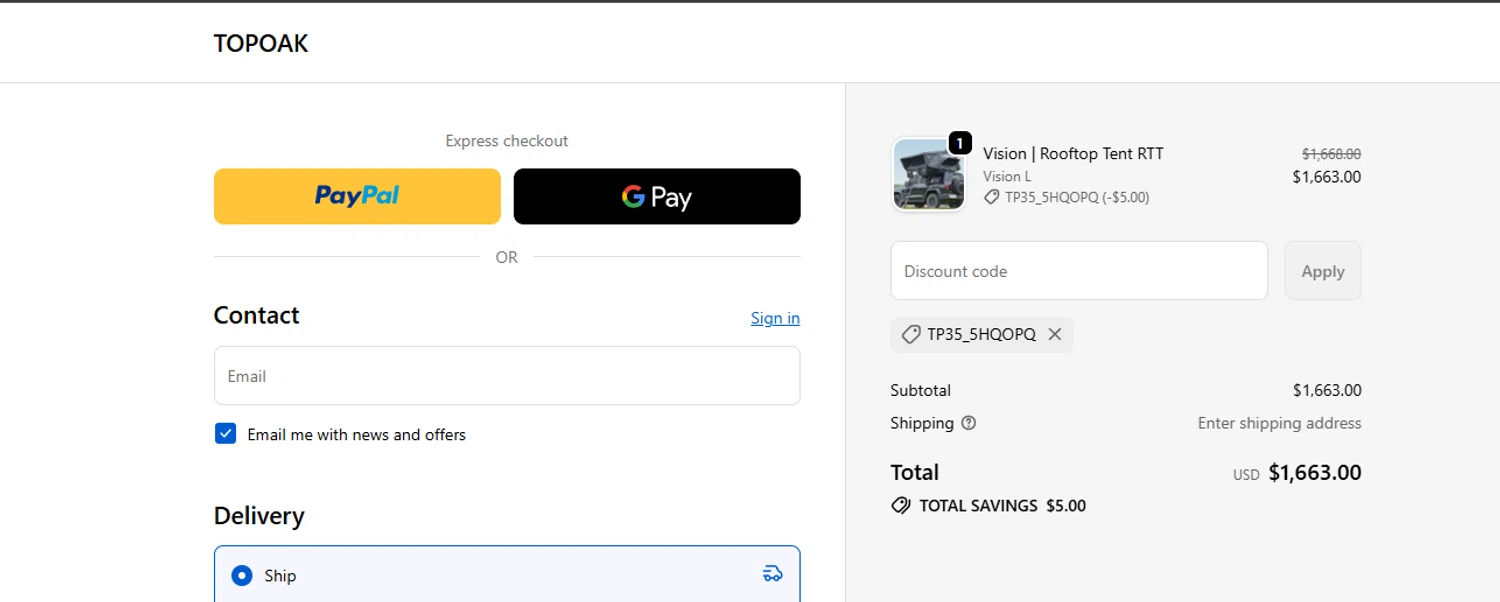
Task: Click the Vision Rooftop Tent thumbnail
Action: point(928,176)
